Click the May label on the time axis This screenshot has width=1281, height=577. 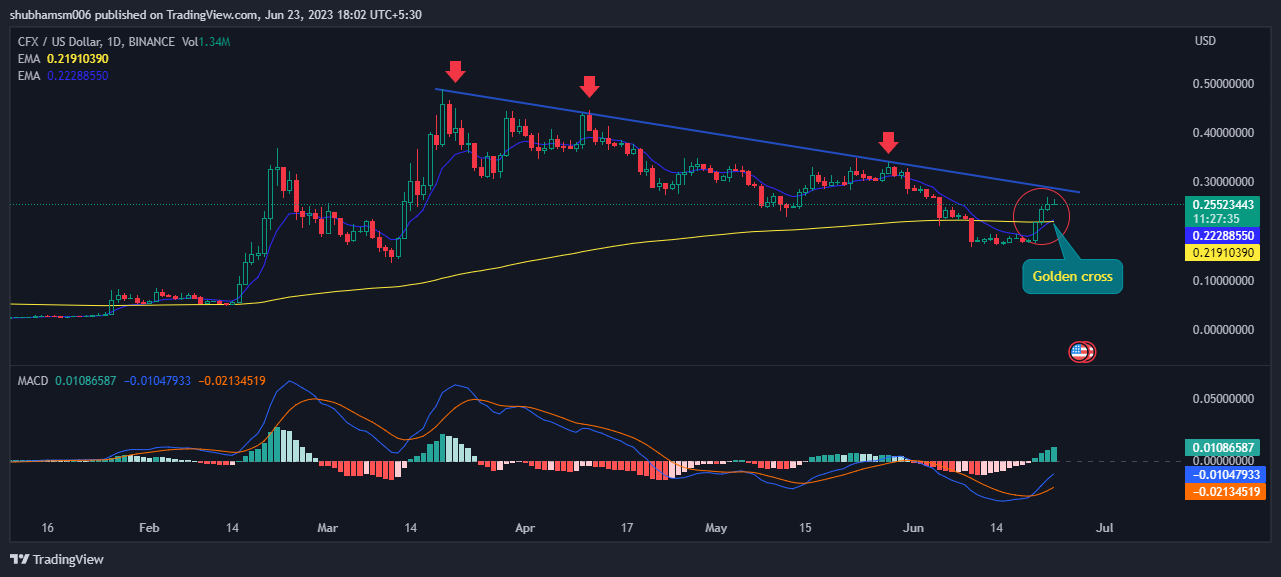[716, 528]
